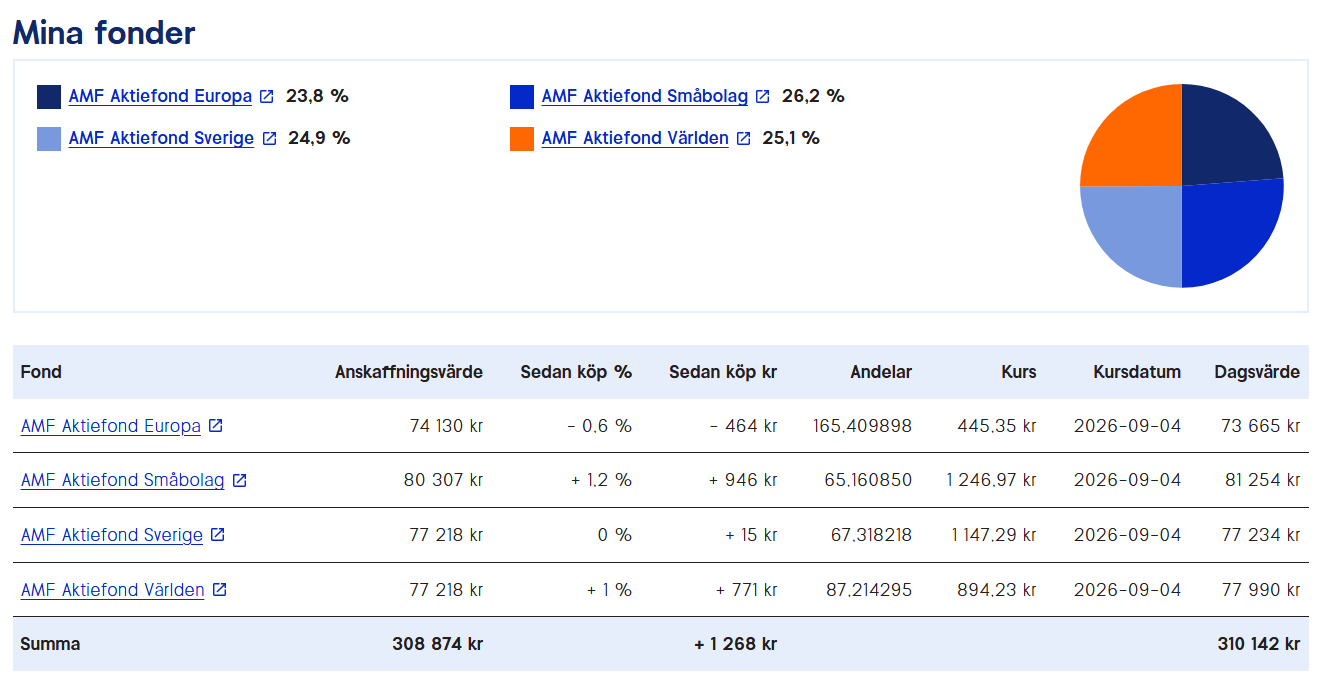Click external link icon beside Världen legend
Image resolution: width=1323 pixels, height=681 pixels.
click(743, 139)
